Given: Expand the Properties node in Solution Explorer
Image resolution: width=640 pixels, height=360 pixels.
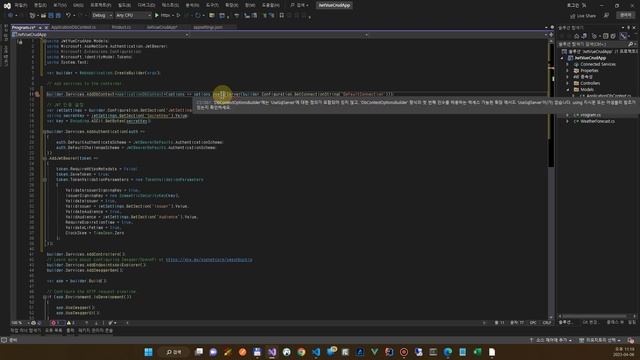Looking at the screenshot, I should 567,71.
